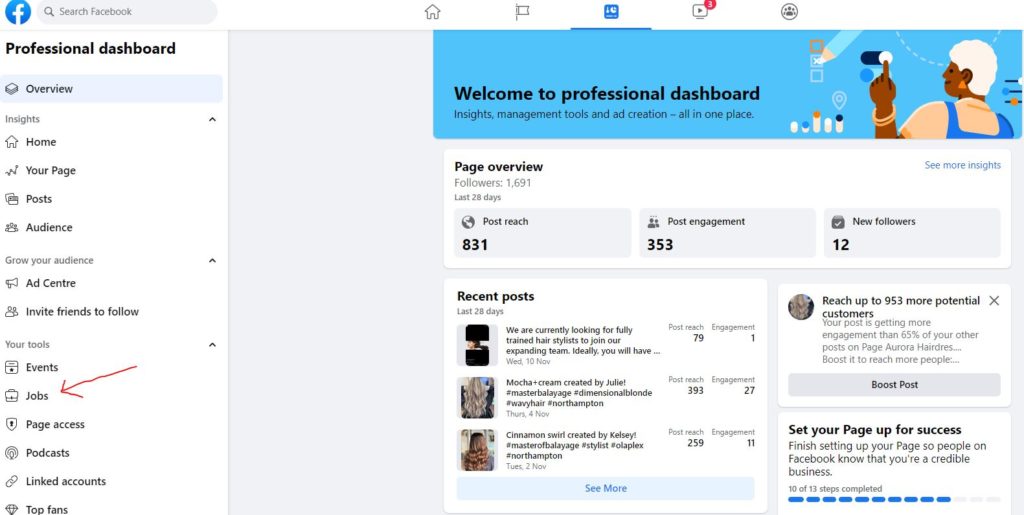Click the Home house icon in sidebar
The height and width of the screenshot is (515, 1024).
11,142
